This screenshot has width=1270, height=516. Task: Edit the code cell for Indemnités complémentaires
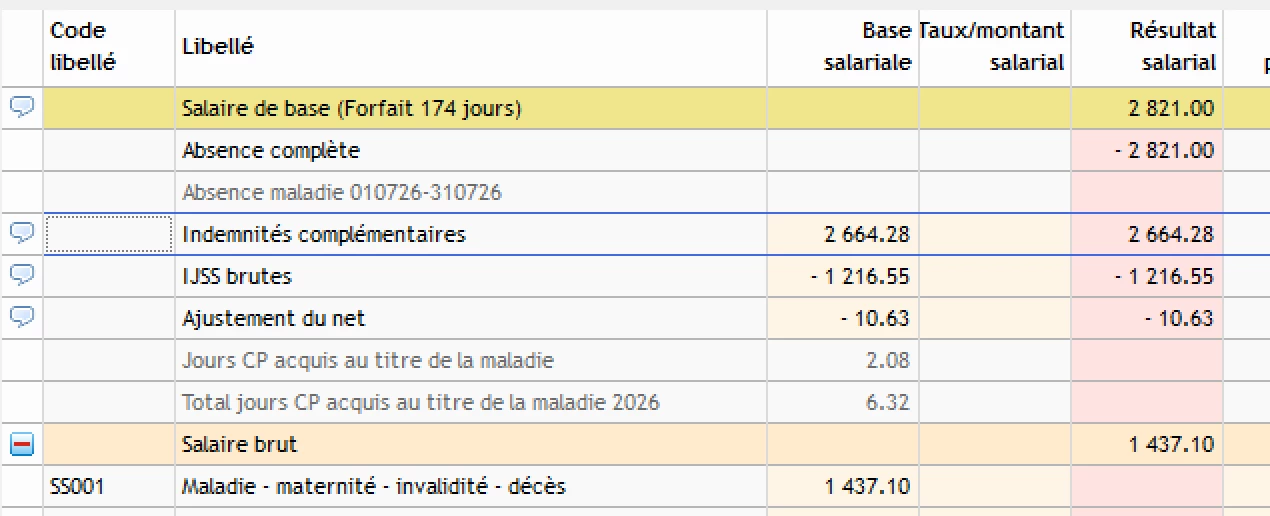(x=109, y=235)
